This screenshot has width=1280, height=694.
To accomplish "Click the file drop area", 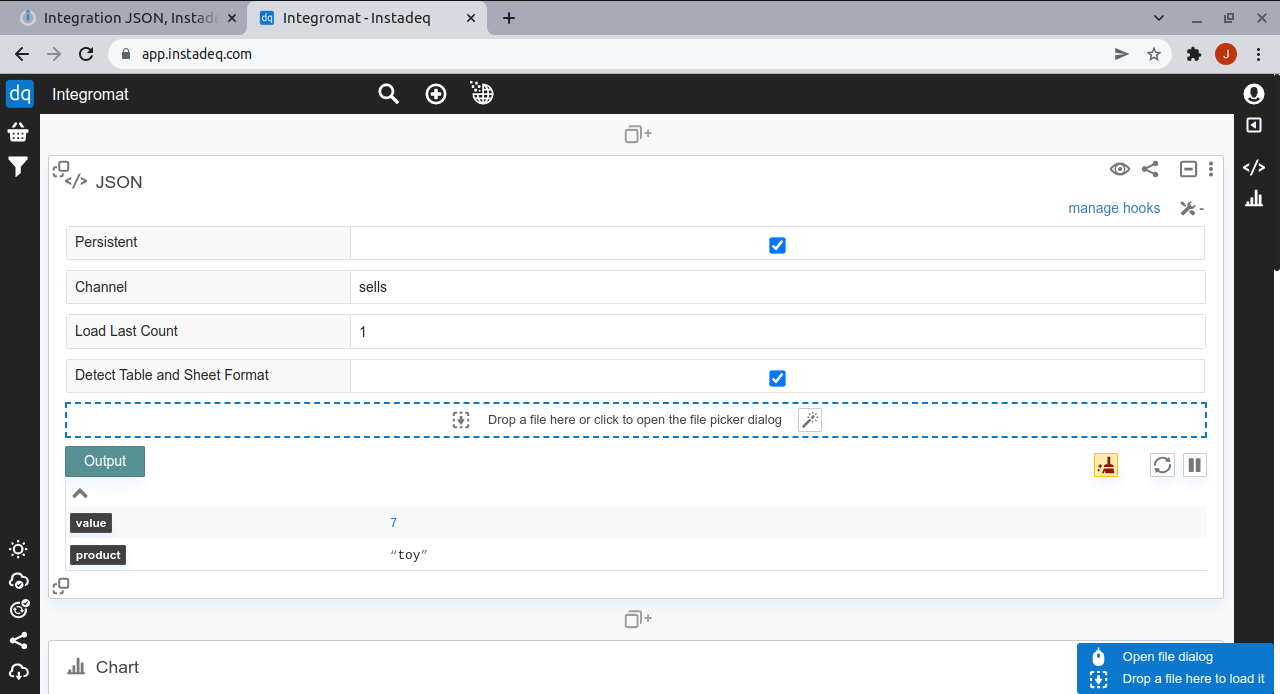I will tap(636, 420).
